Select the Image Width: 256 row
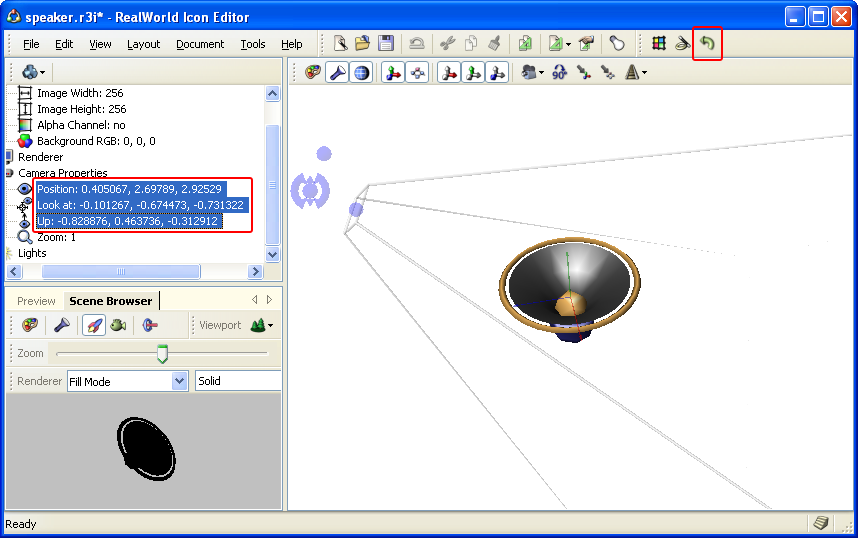This screenshot has width=858, height=538. click(80, 93)
